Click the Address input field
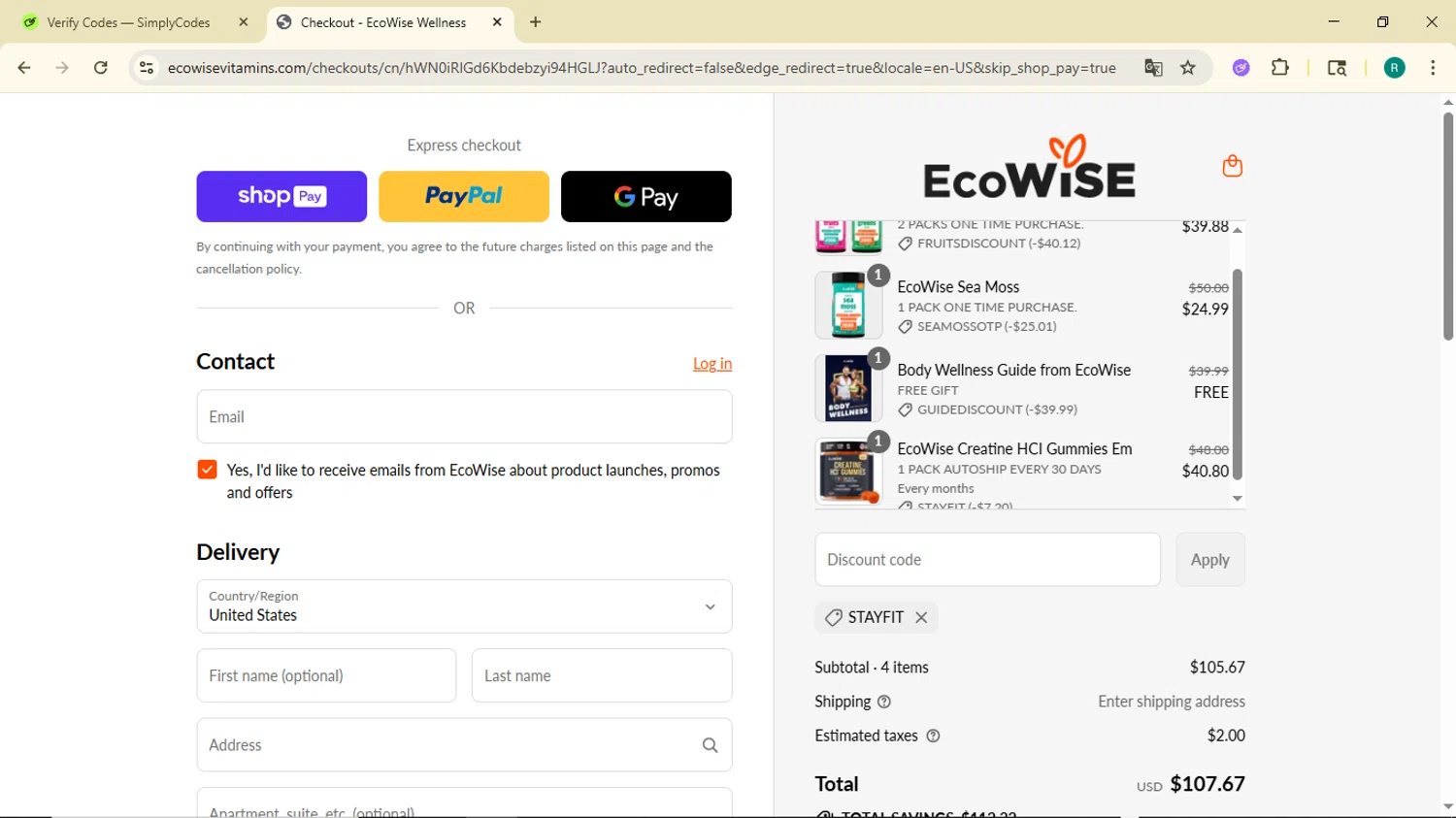 (x=464, y=745)
